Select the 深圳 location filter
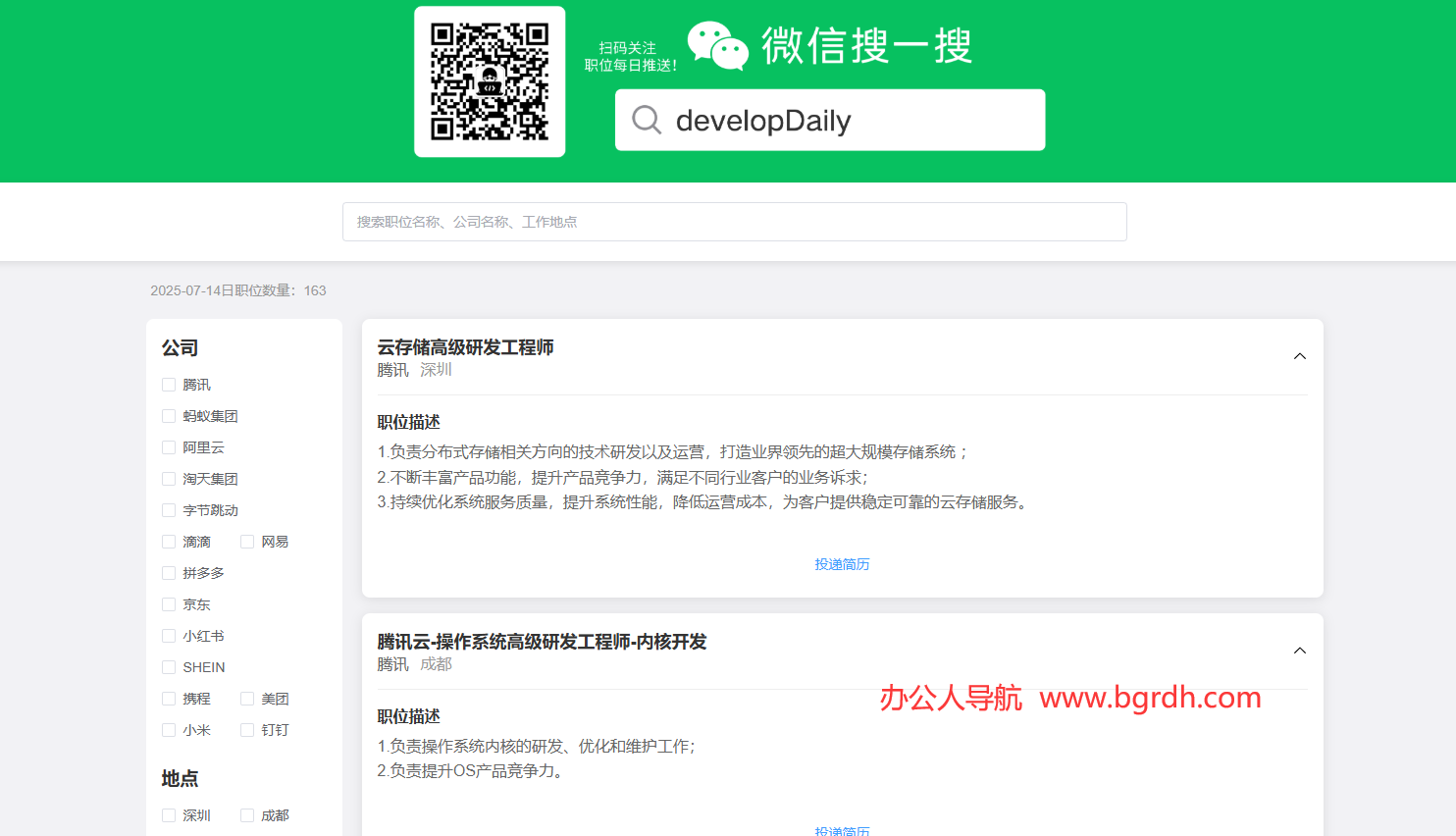This screenshot has width=1456, height=836. coord(169,814)
